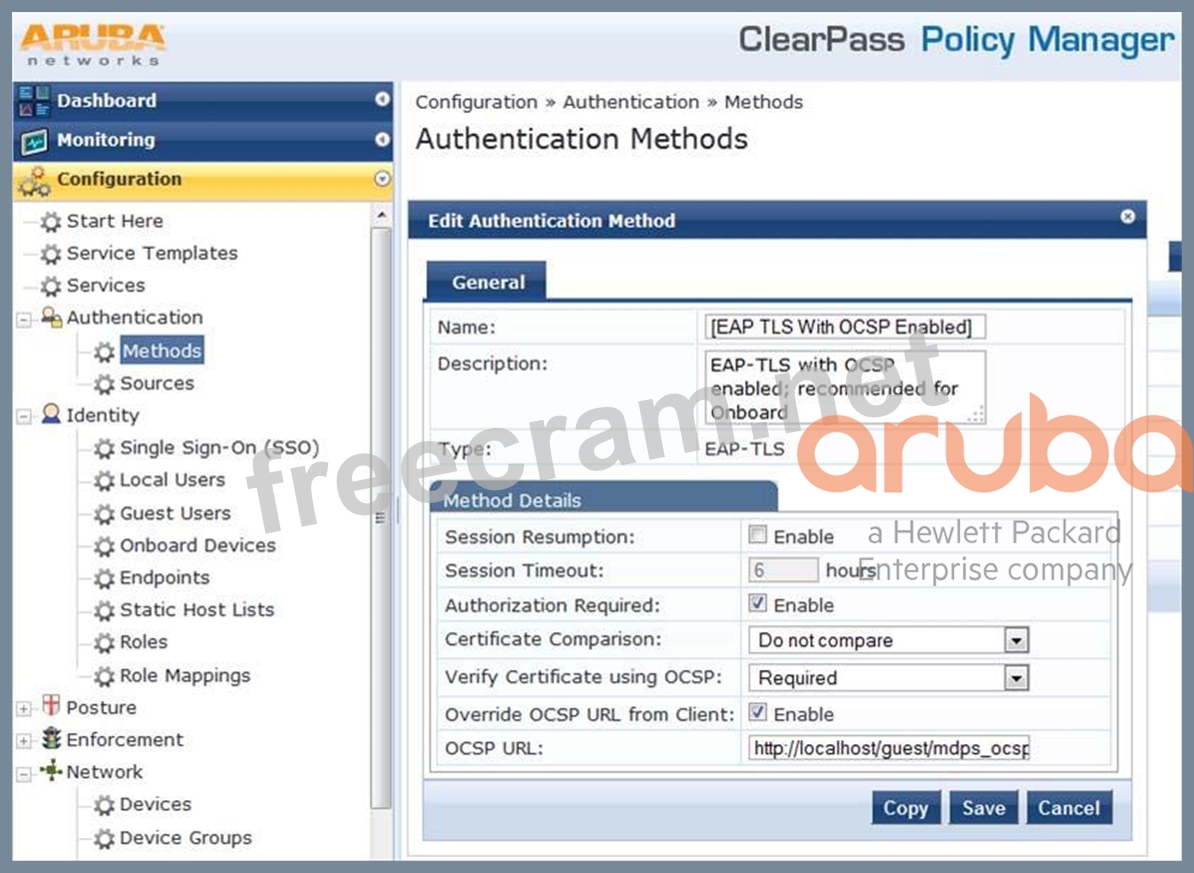Click the Onboard Devices gear icon
This screenshot has width=1194, height=873.
click(x=104, y=546)
